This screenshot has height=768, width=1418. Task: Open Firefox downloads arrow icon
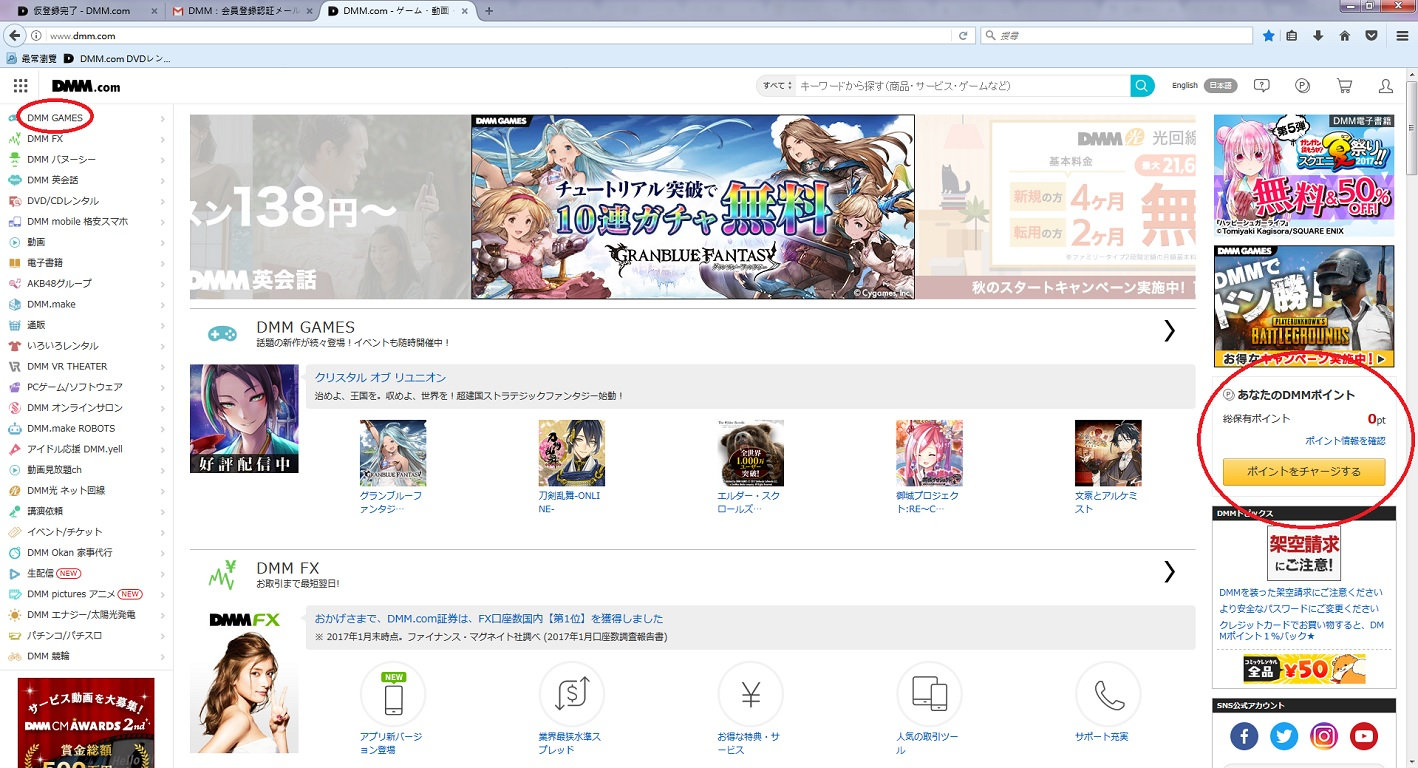pos(1318,35)
